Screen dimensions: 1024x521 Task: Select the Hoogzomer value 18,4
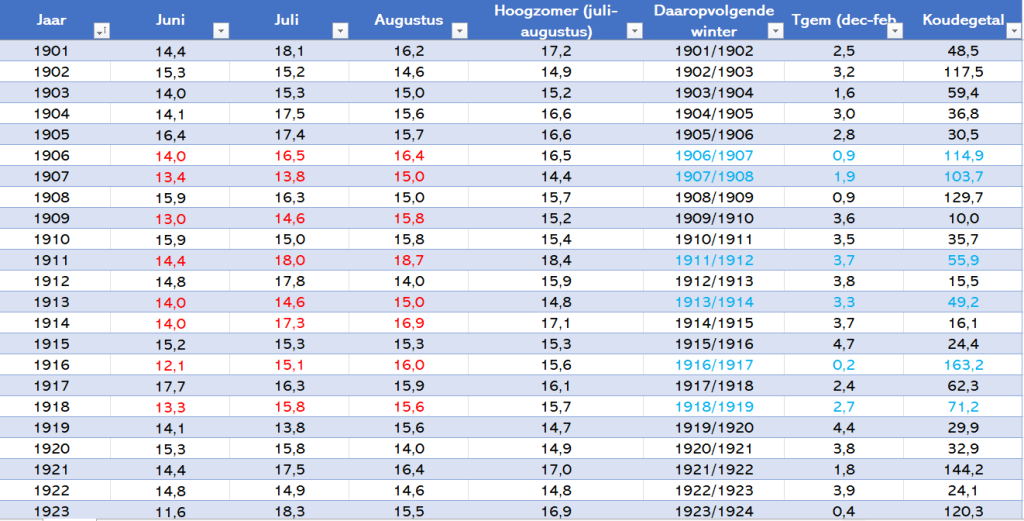(556, 260)
